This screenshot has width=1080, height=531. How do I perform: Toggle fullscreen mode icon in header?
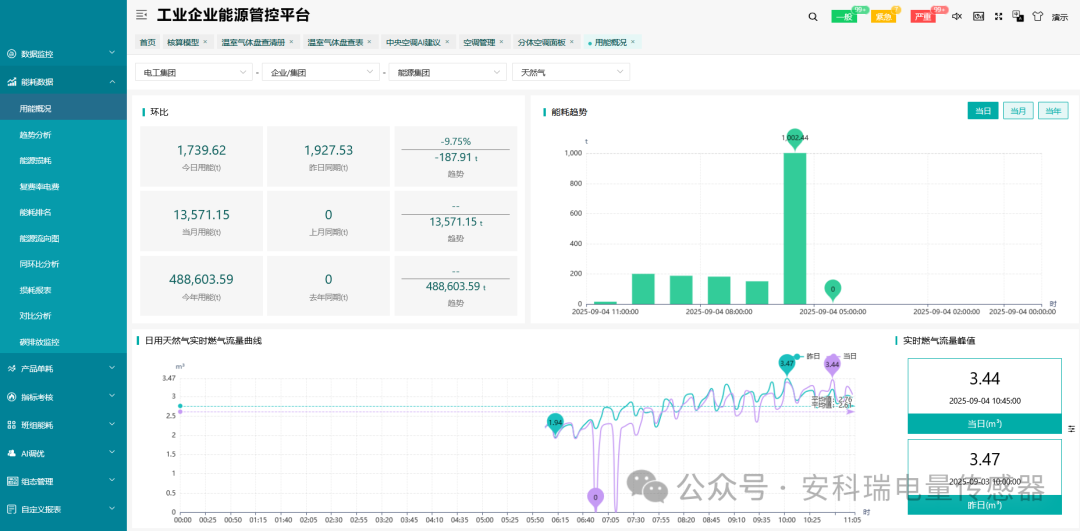[998, 17]
